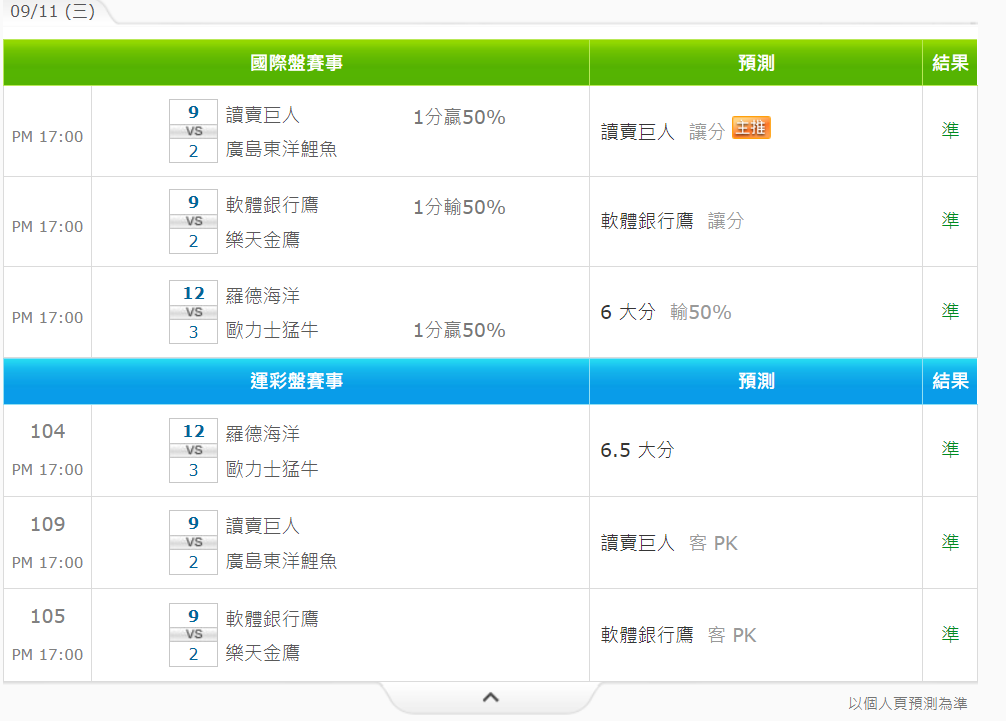Click game number 104
The width and height of the screenshot is (1006, 721).
[47, 431]
